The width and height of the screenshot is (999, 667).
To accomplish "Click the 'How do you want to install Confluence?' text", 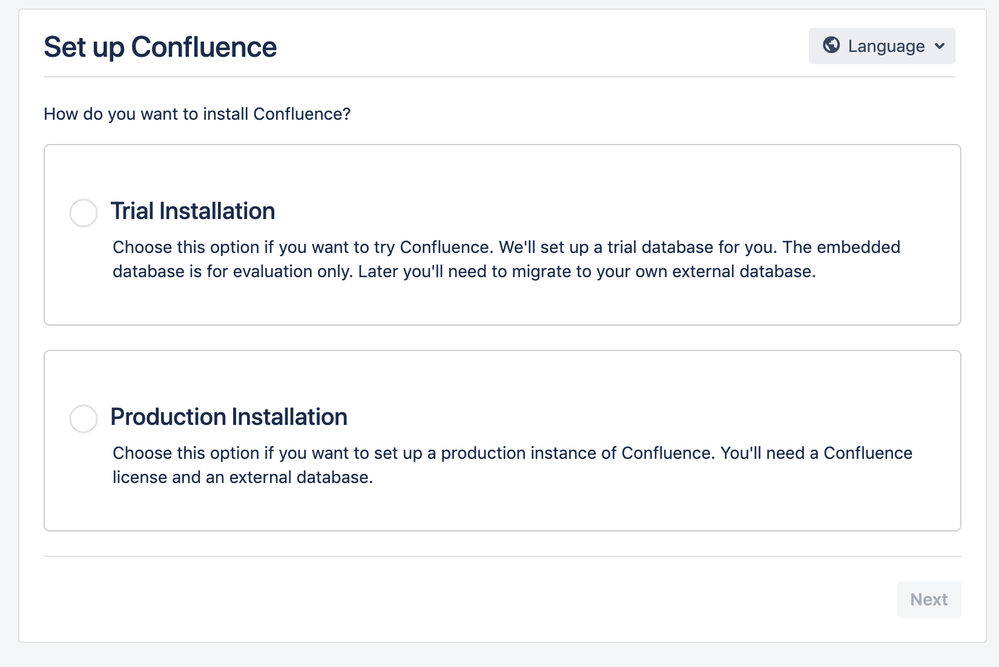I will tap(197, 114).
